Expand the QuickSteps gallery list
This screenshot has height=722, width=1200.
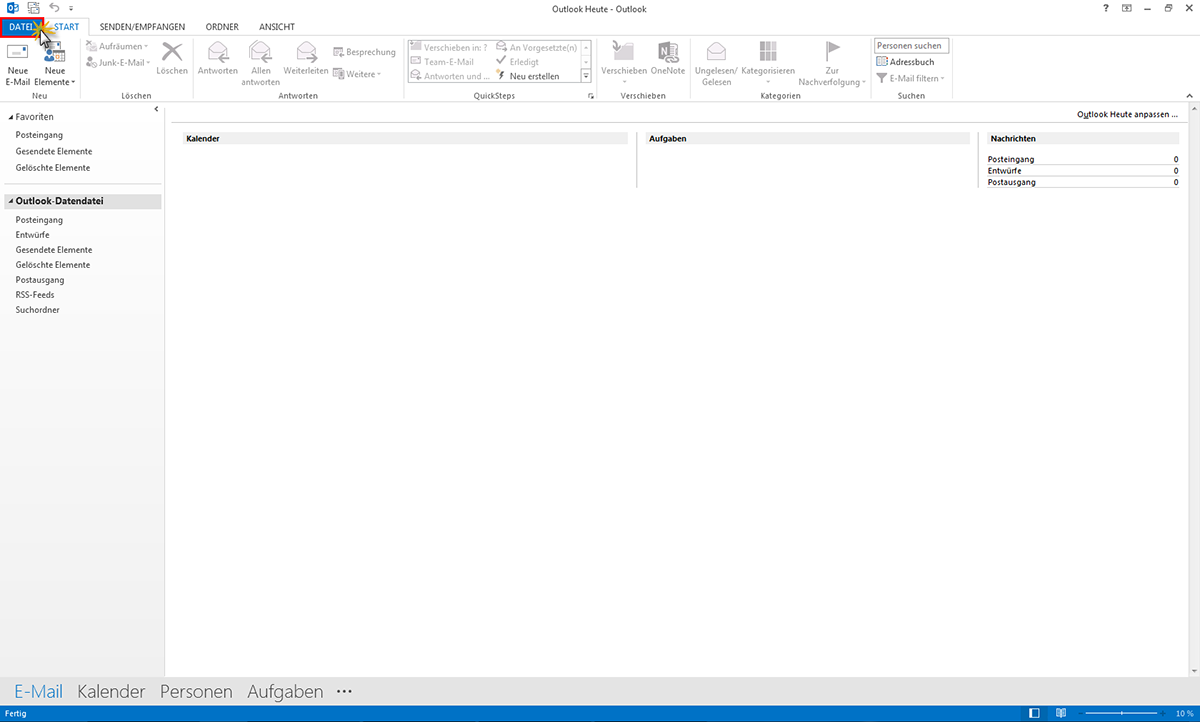pos(587,76)
